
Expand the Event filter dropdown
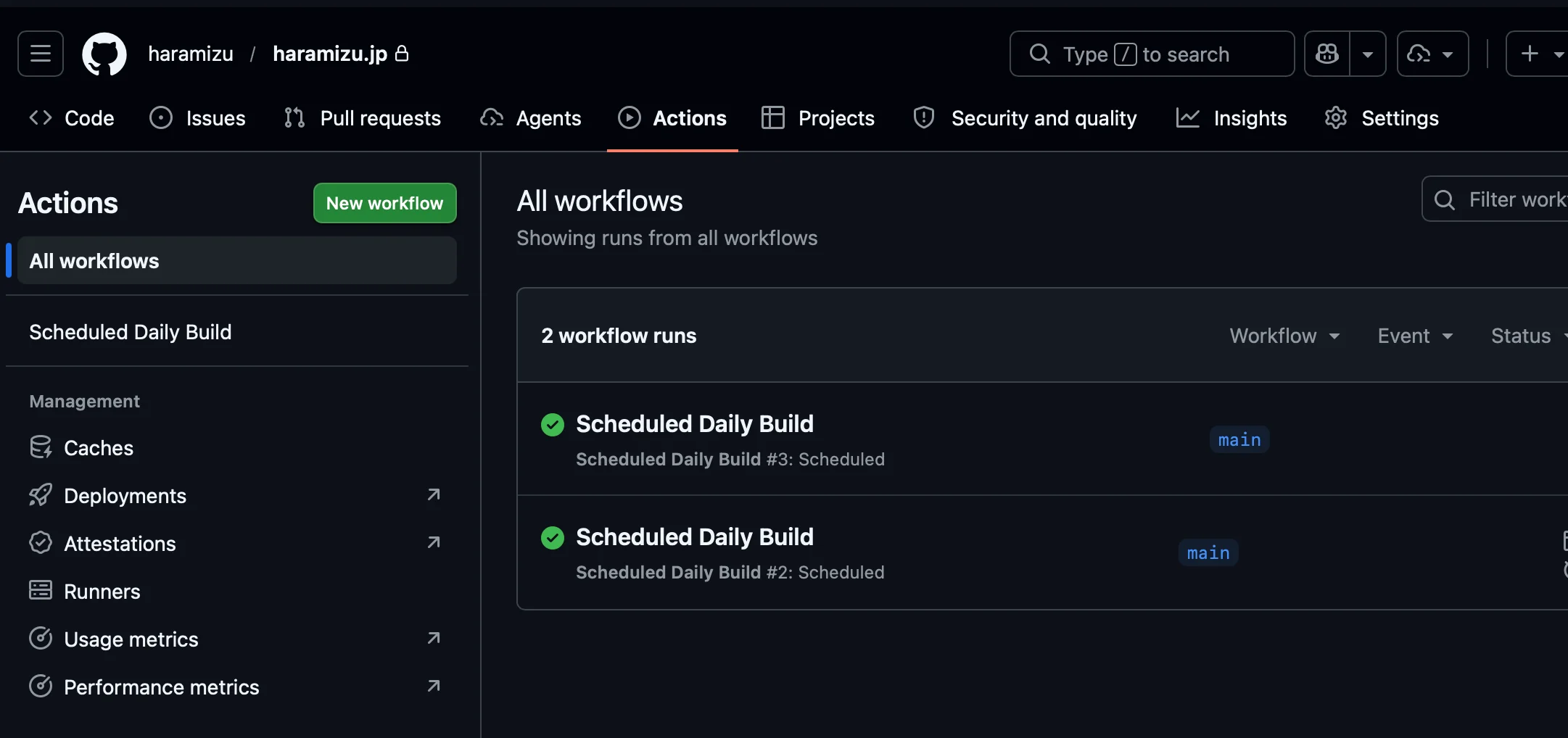click(1415, 336)
